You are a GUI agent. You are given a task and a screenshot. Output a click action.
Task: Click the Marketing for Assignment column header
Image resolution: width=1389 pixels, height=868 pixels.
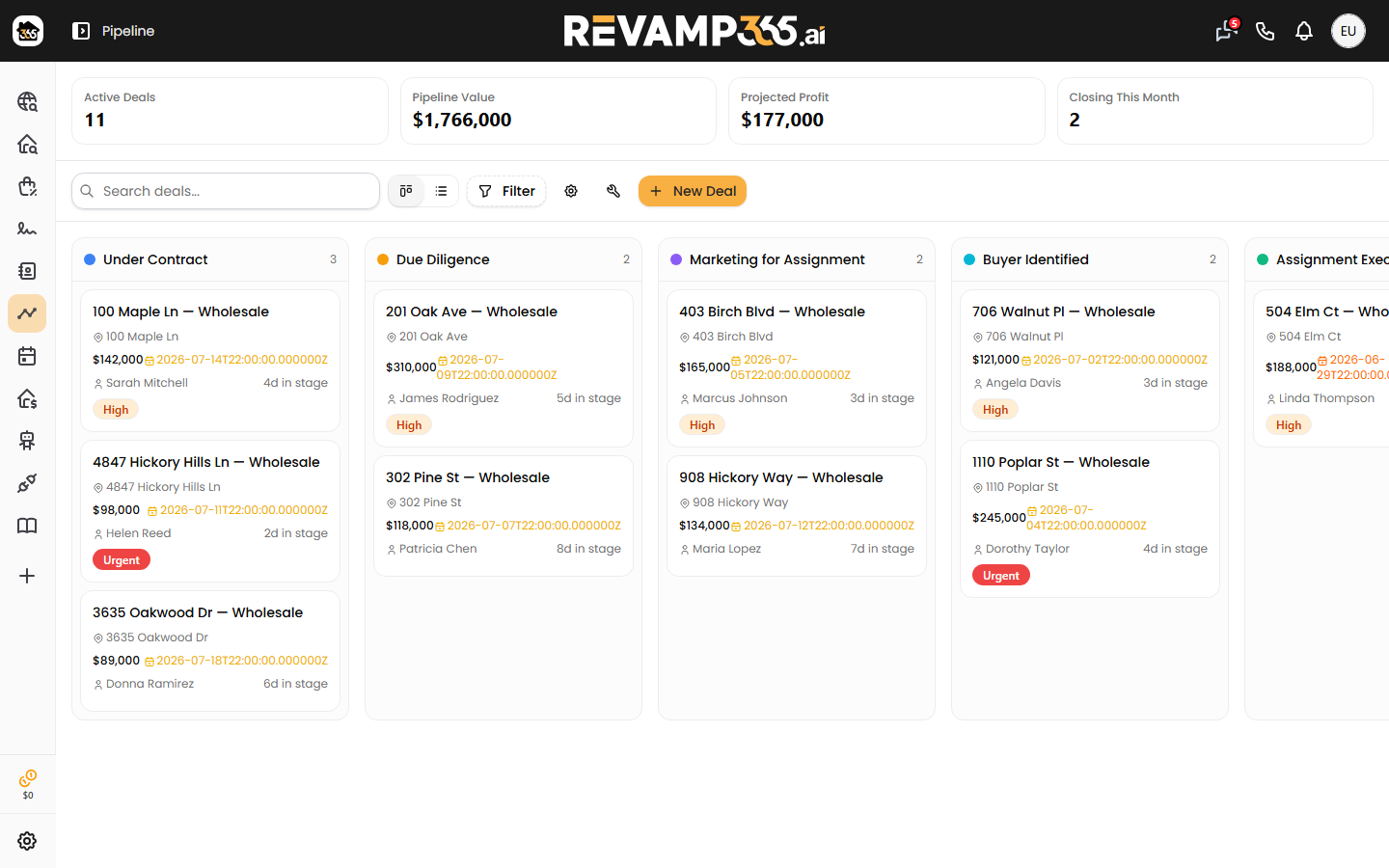pyautogui.click(x=797, y=259)
